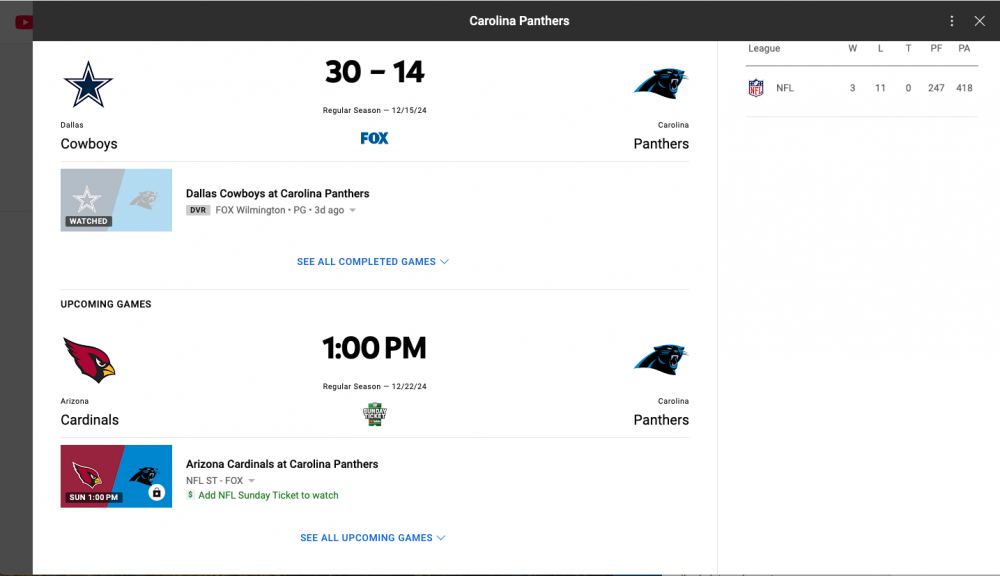Open the NFL Sunday Ticket logo

tap(374, 413)
